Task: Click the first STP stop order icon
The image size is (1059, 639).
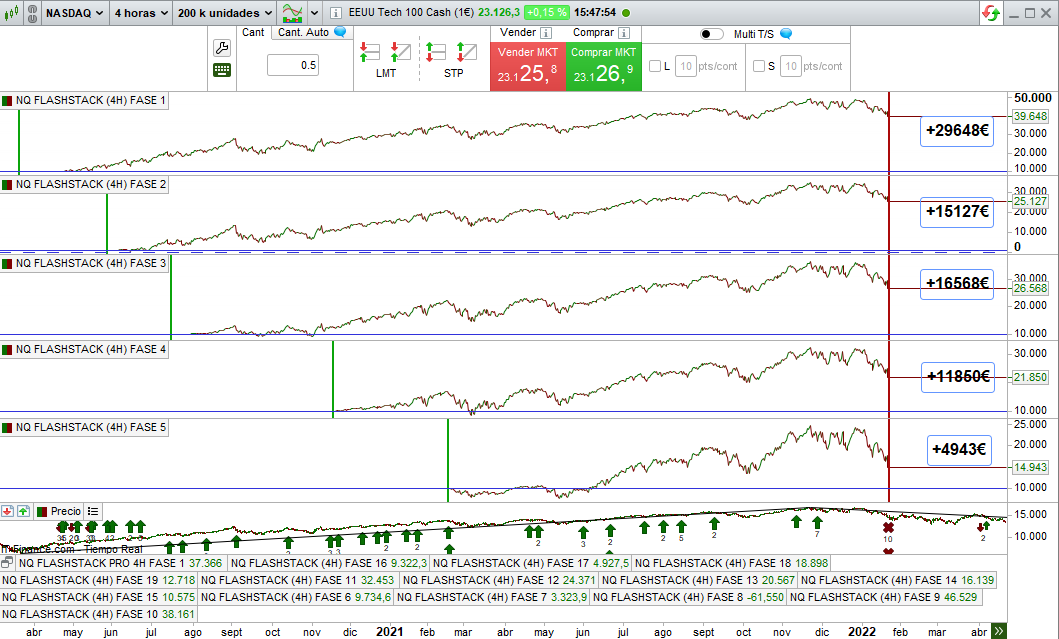Action: point(436,52)
